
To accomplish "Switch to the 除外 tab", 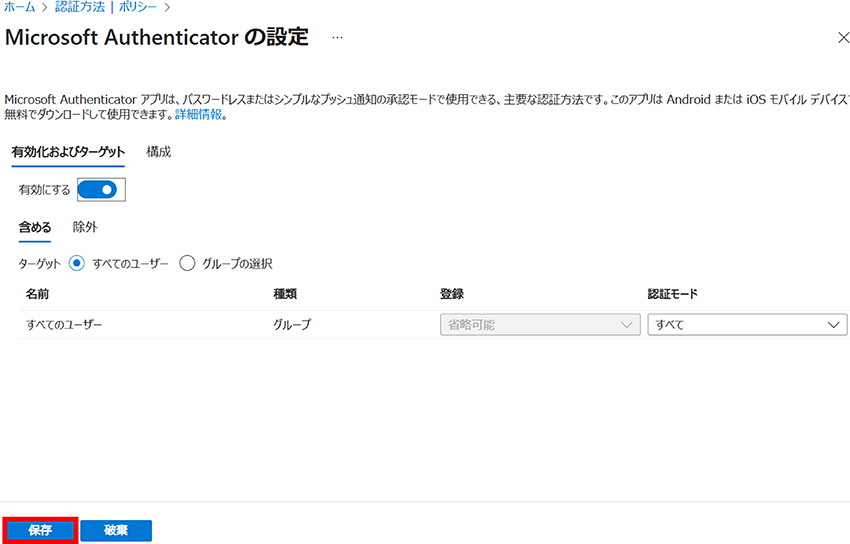I will click(x=85, y=228).
